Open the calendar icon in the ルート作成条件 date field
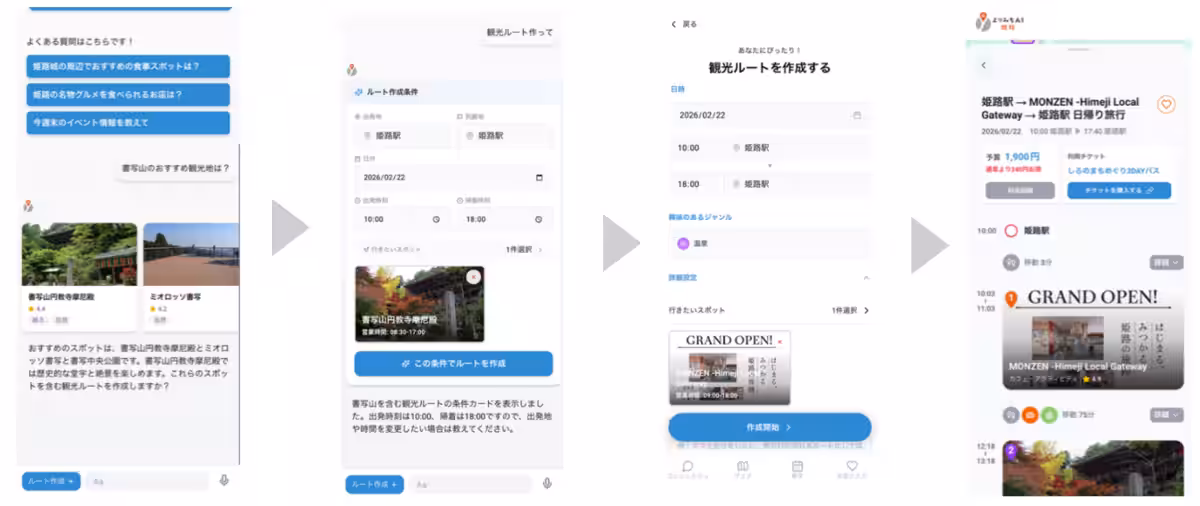Image resolution: width=1200 pixels, height=506 pixels. (540, 178)
